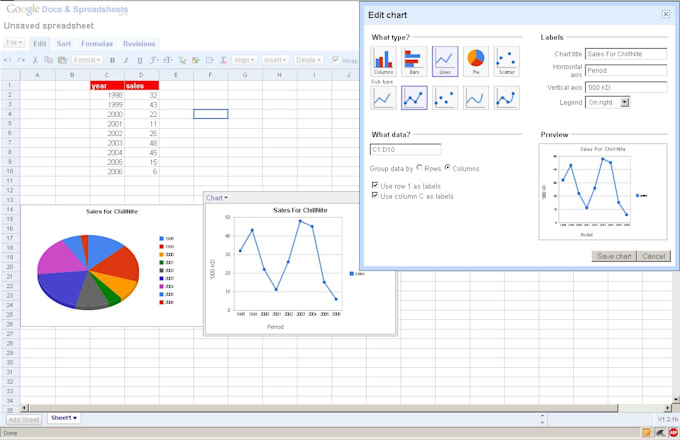
Task: Click the Save chart button
Action: point(614,256)
